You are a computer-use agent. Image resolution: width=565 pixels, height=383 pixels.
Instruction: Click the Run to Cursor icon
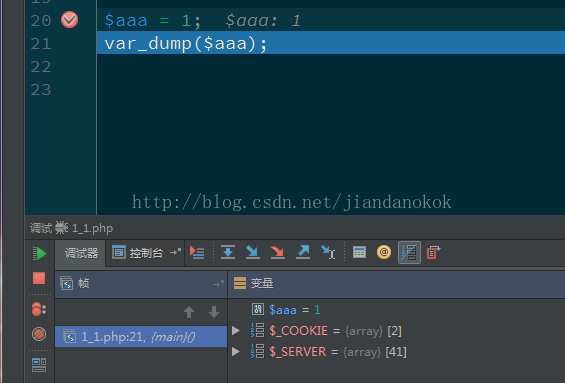[x=328, y=252]
